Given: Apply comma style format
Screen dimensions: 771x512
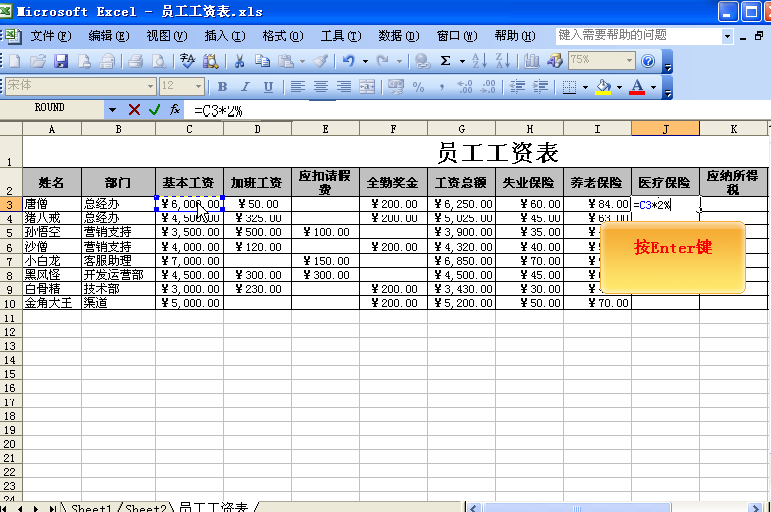Looking at the screenshot, I should (x=442, y=87).
